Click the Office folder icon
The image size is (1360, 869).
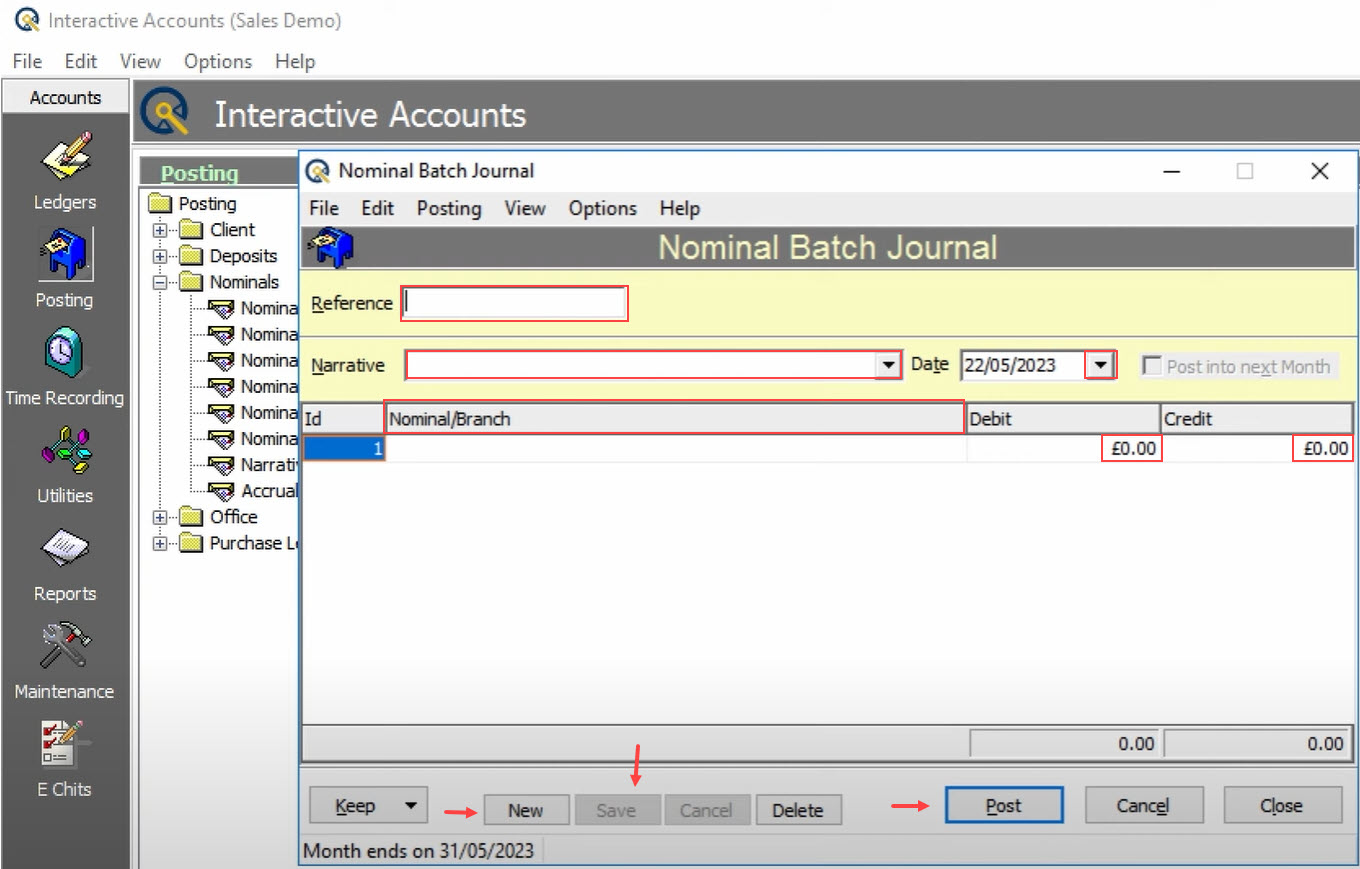191,517
